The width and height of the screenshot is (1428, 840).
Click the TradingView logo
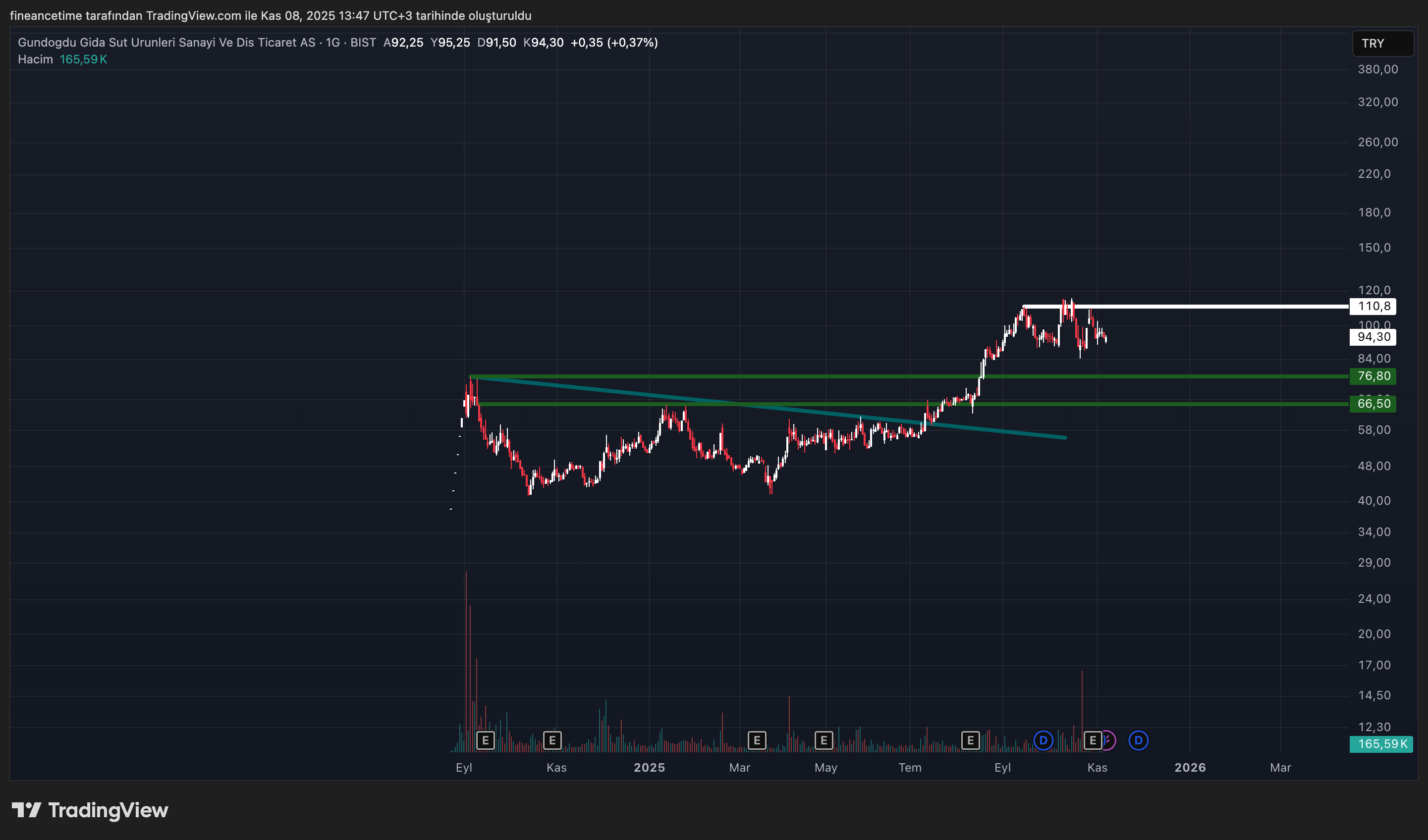(x=90, y=810)
